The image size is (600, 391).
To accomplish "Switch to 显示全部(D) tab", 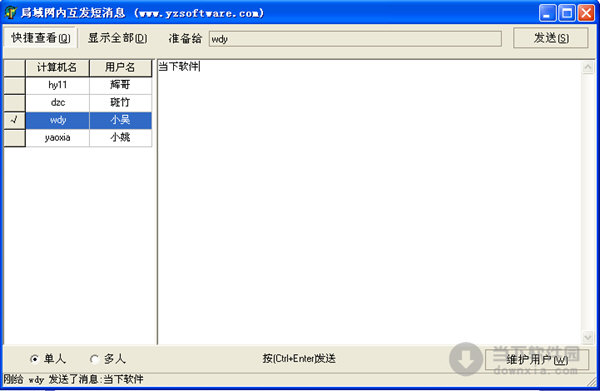I will click(x=117, y=38).
